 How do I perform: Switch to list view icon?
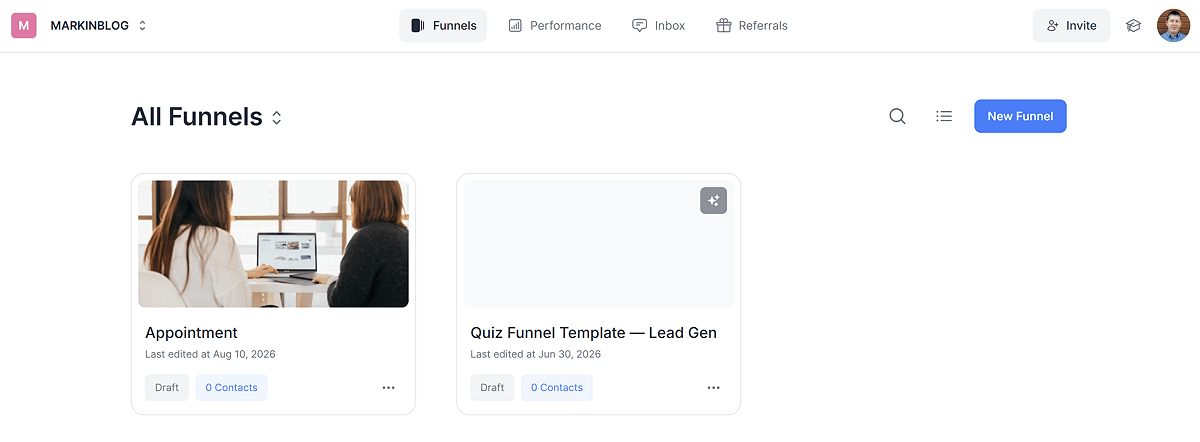(944, 116)
